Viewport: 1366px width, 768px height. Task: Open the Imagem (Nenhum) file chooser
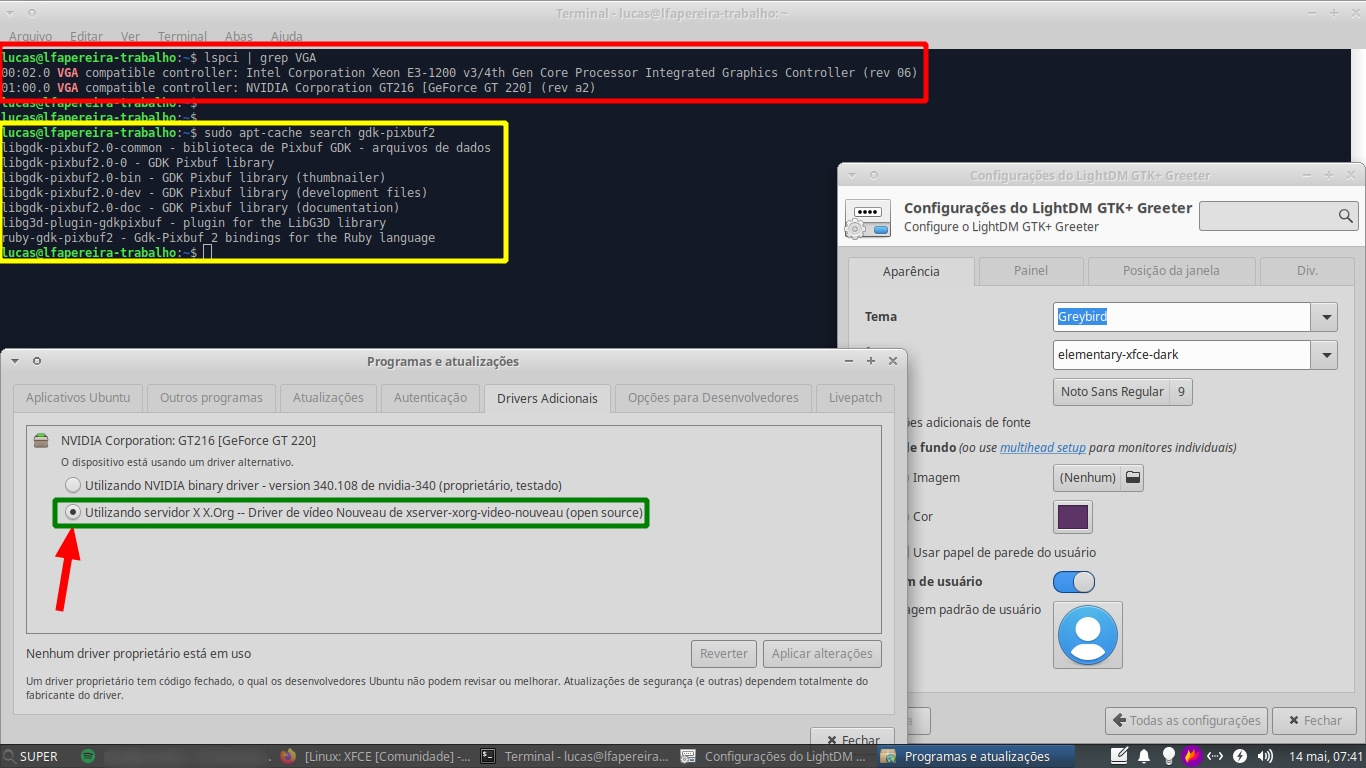1098,477
